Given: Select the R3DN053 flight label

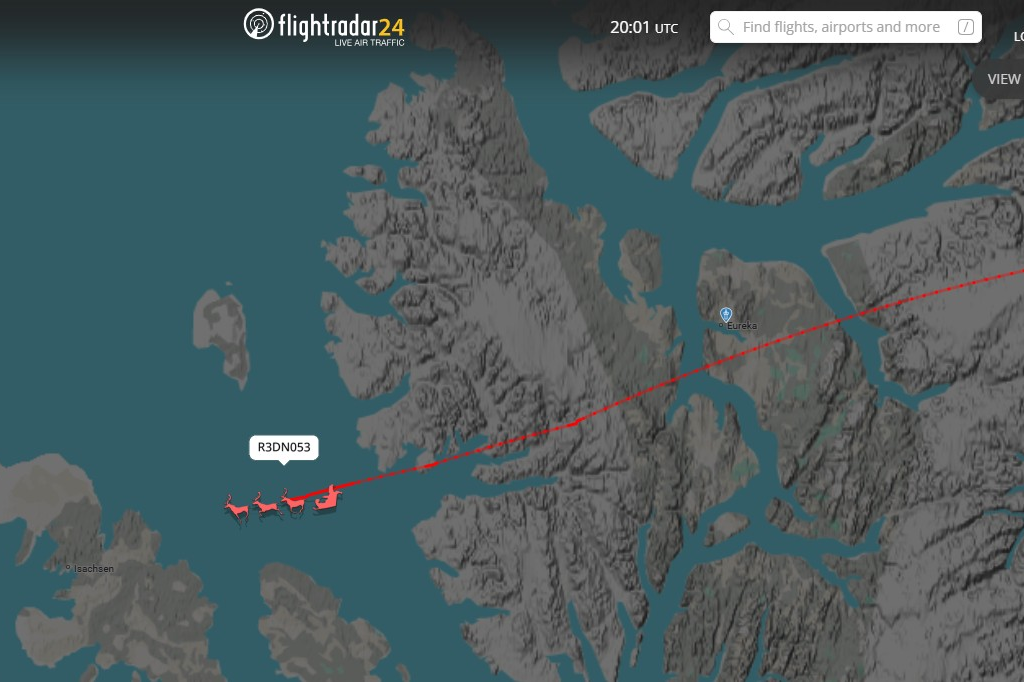Looking at the screenshot, I should (284, 447).
